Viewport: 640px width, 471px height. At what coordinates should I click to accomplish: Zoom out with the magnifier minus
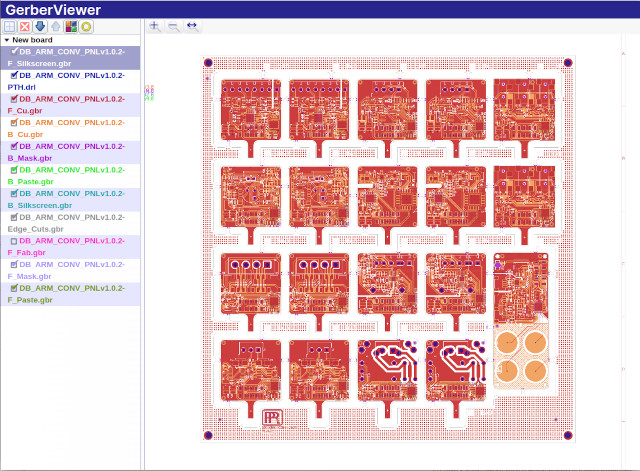(173, 26)
